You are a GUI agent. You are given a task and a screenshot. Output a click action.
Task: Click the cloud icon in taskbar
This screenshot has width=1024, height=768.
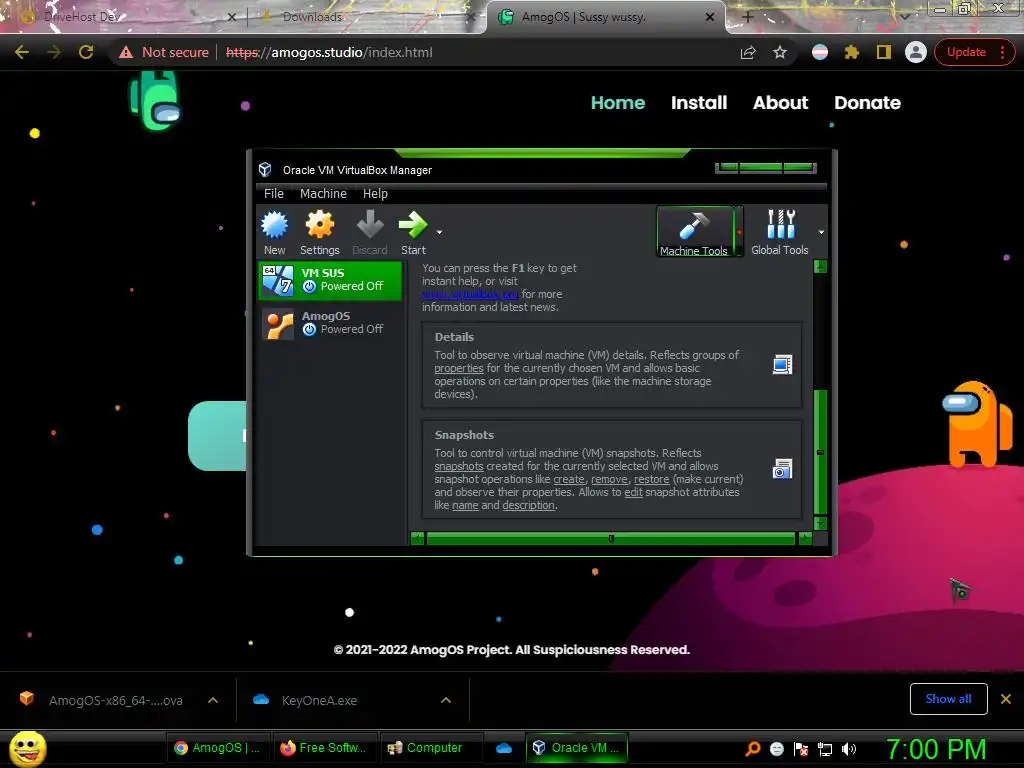(x=504, y=748)
